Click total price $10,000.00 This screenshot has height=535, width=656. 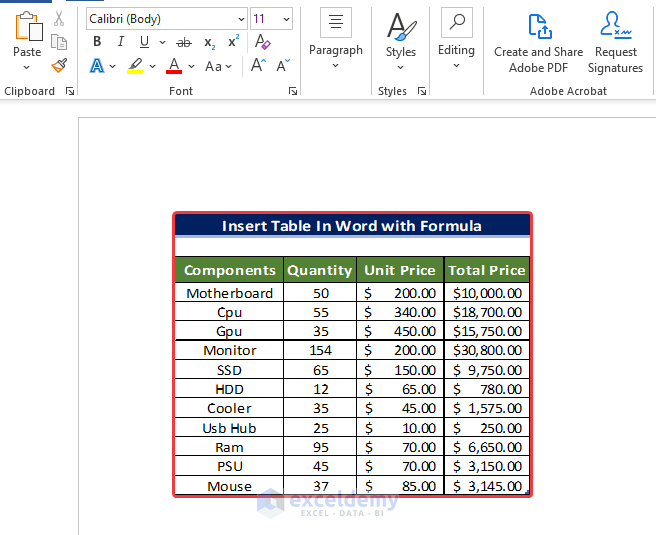(x=487, y=293)
